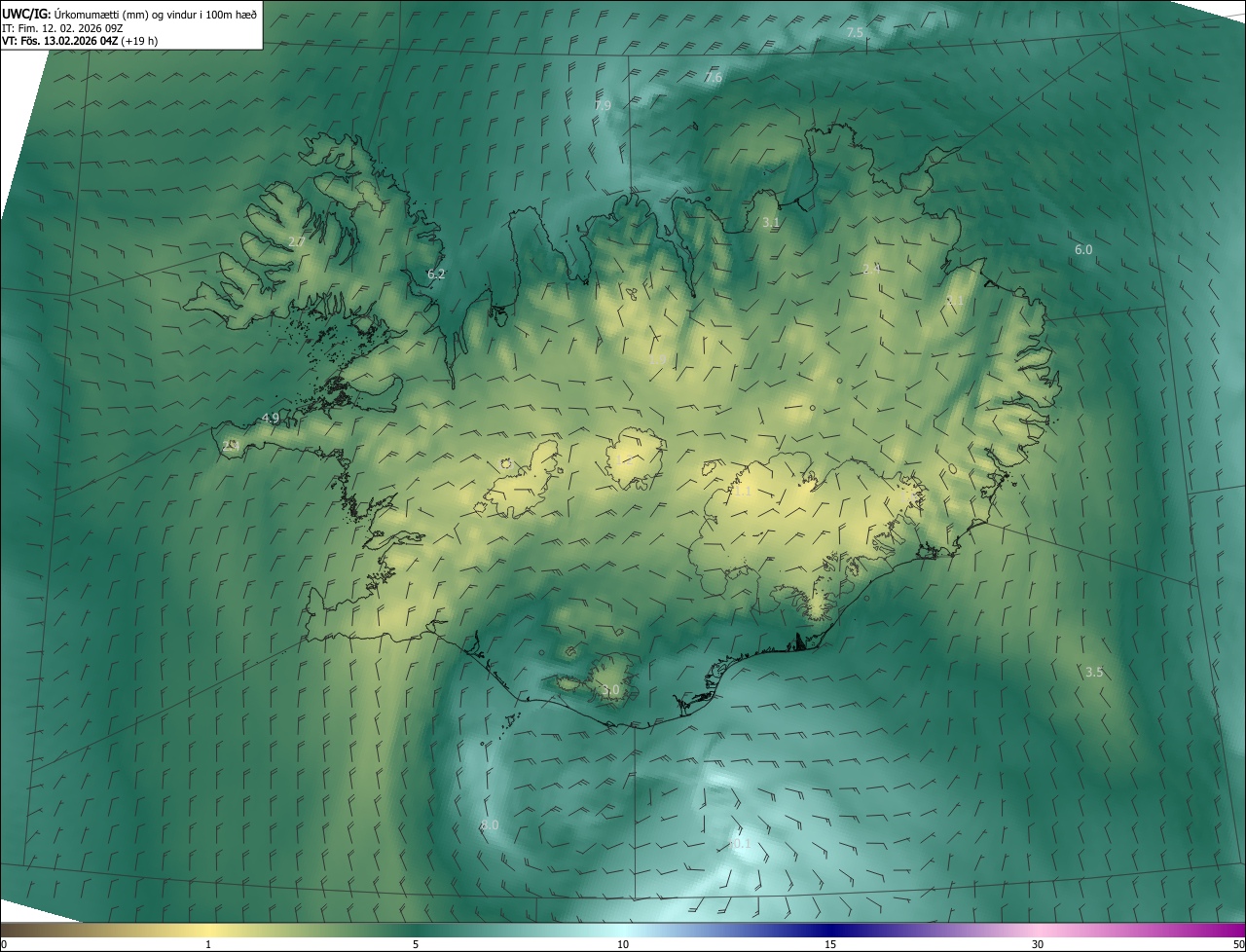Image resolution: width=1246 pixels, height=952 pixels.
Task: Click the 50 tick on color scale
Action: (x=1238, y=944)
